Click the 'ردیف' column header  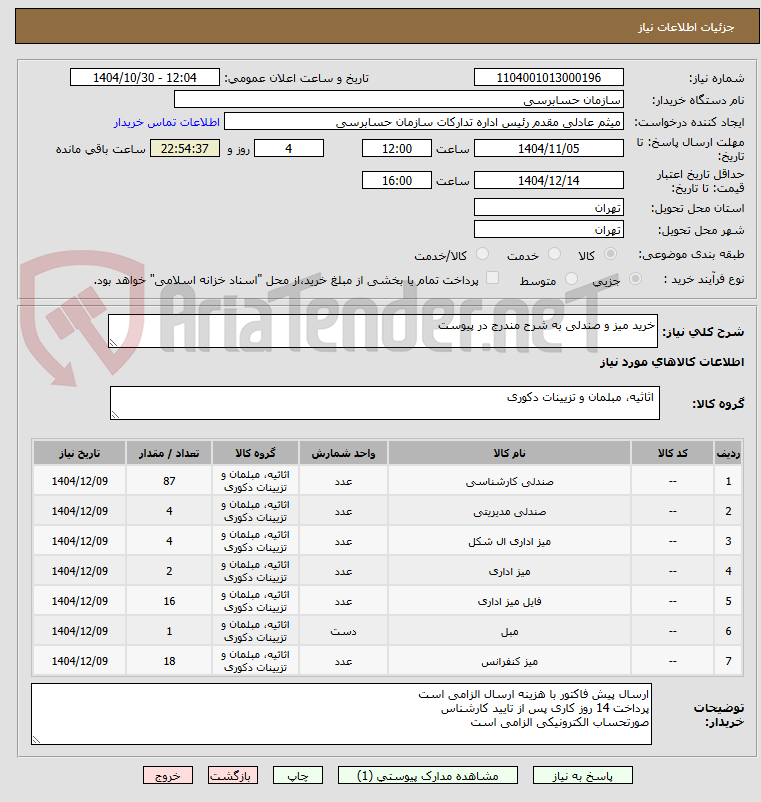[x=728, y=453]
